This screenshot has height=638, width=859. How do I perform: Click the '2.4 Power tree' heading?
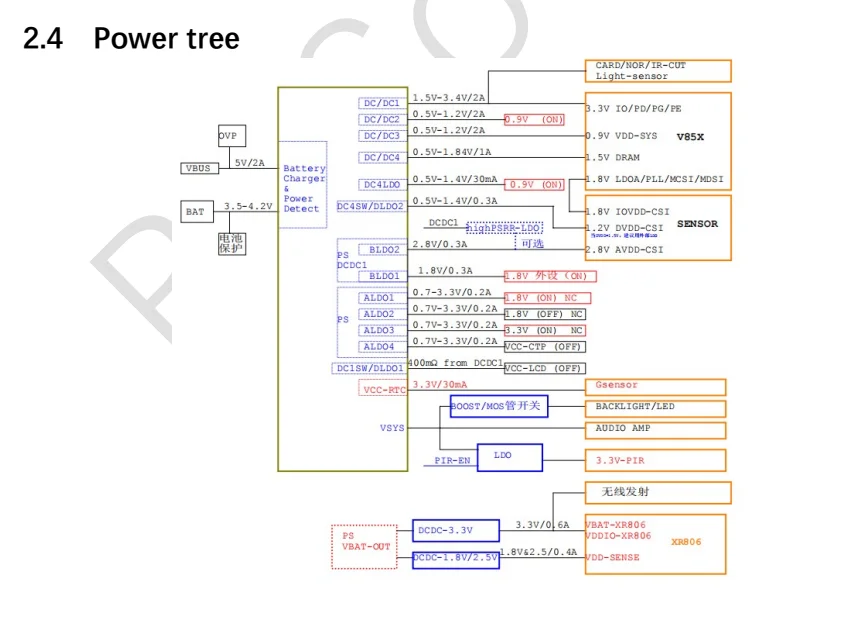(x=131, y=38)
